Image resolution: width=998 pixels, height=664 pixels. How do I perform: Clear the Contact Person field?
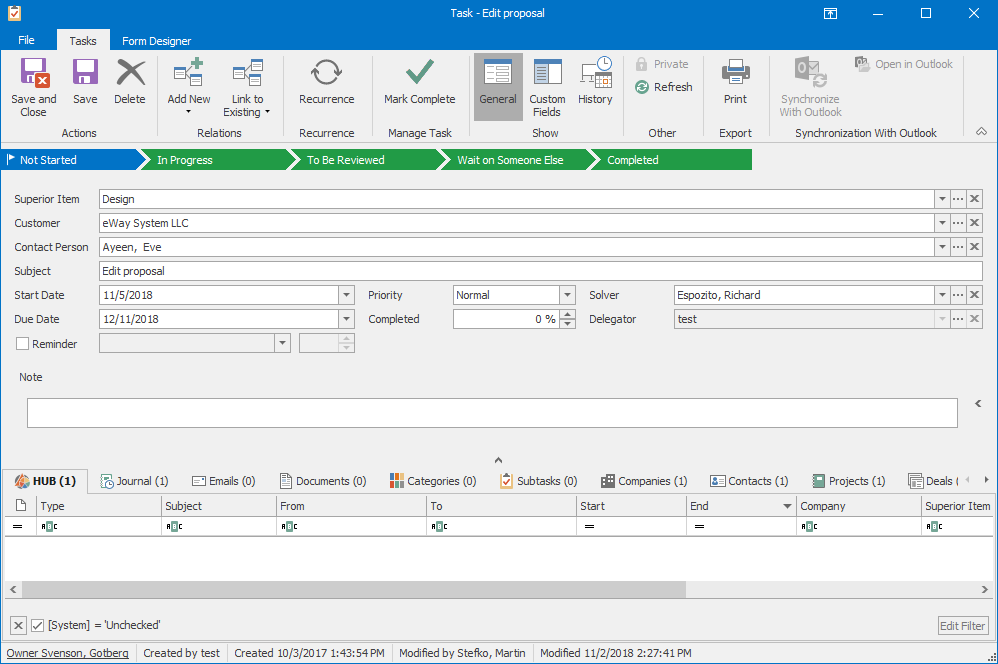point(974,247)
